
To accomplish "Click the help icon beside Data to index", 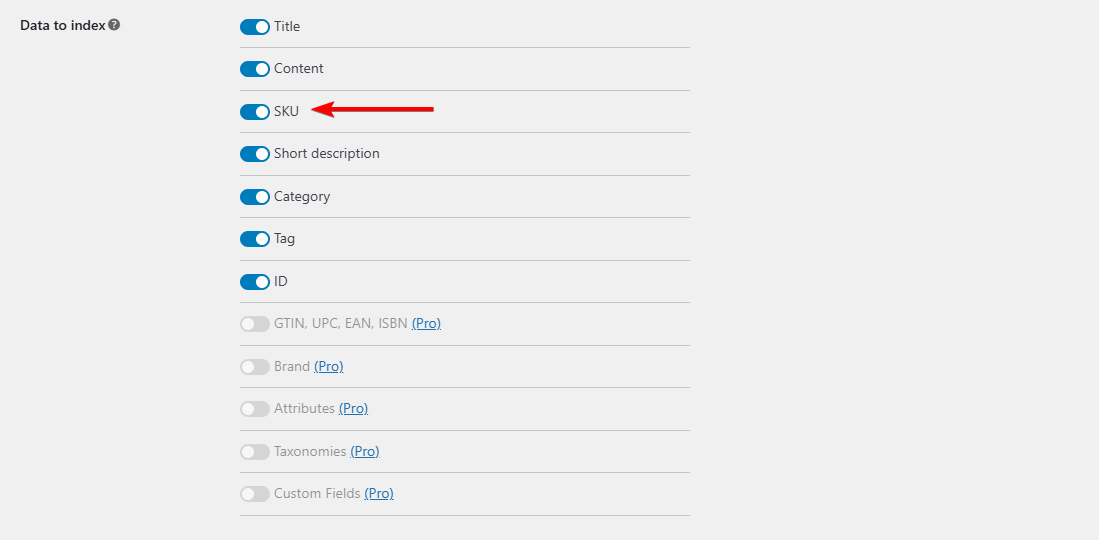I will 114,24.
